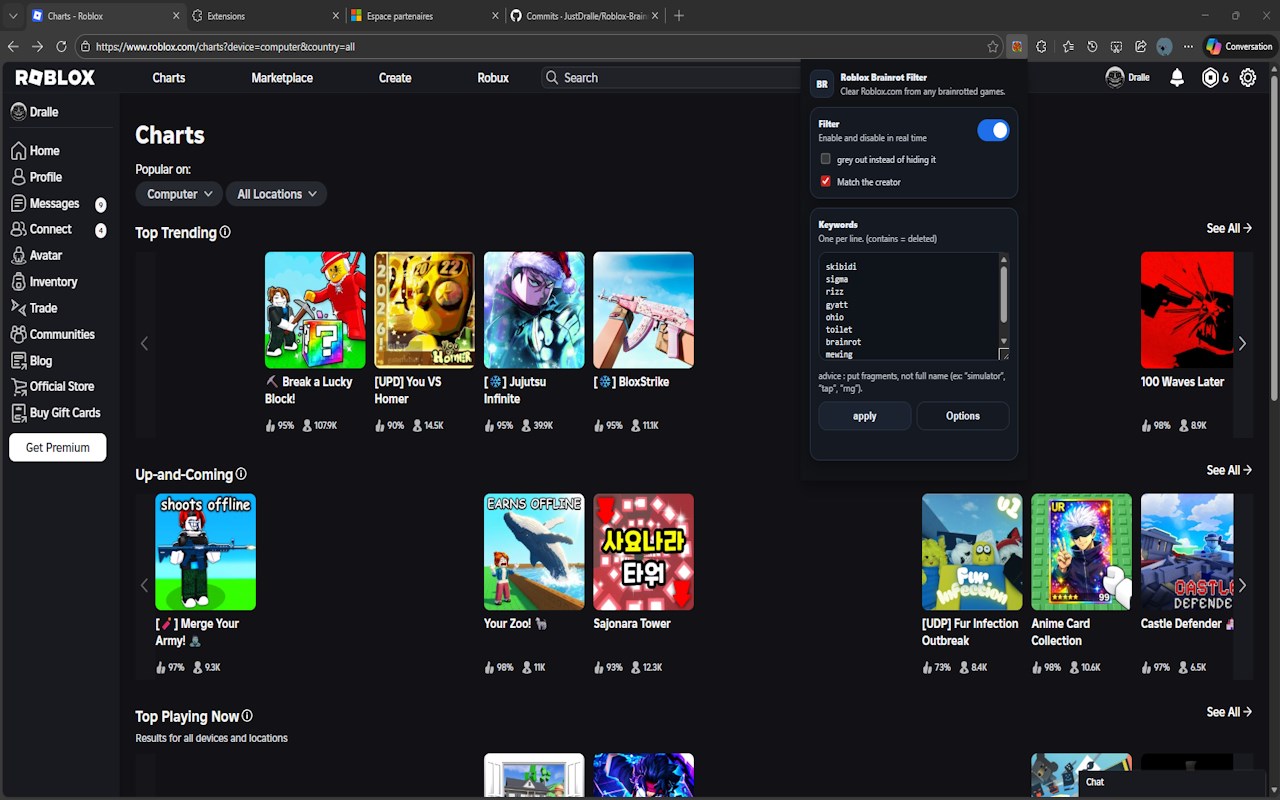Show next Top Trending games with right arrow
This screenshot has height=800, width=1280.
[1242, 344]
